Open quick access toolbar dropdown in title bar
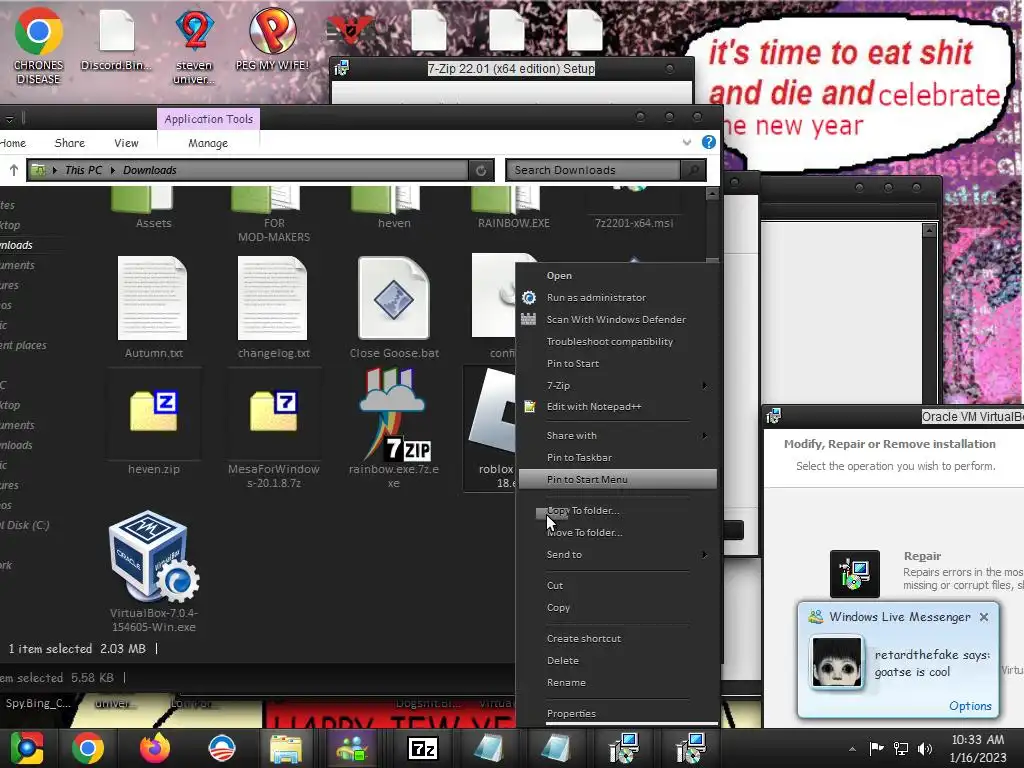1024x768 pixels. click(10, 119)
